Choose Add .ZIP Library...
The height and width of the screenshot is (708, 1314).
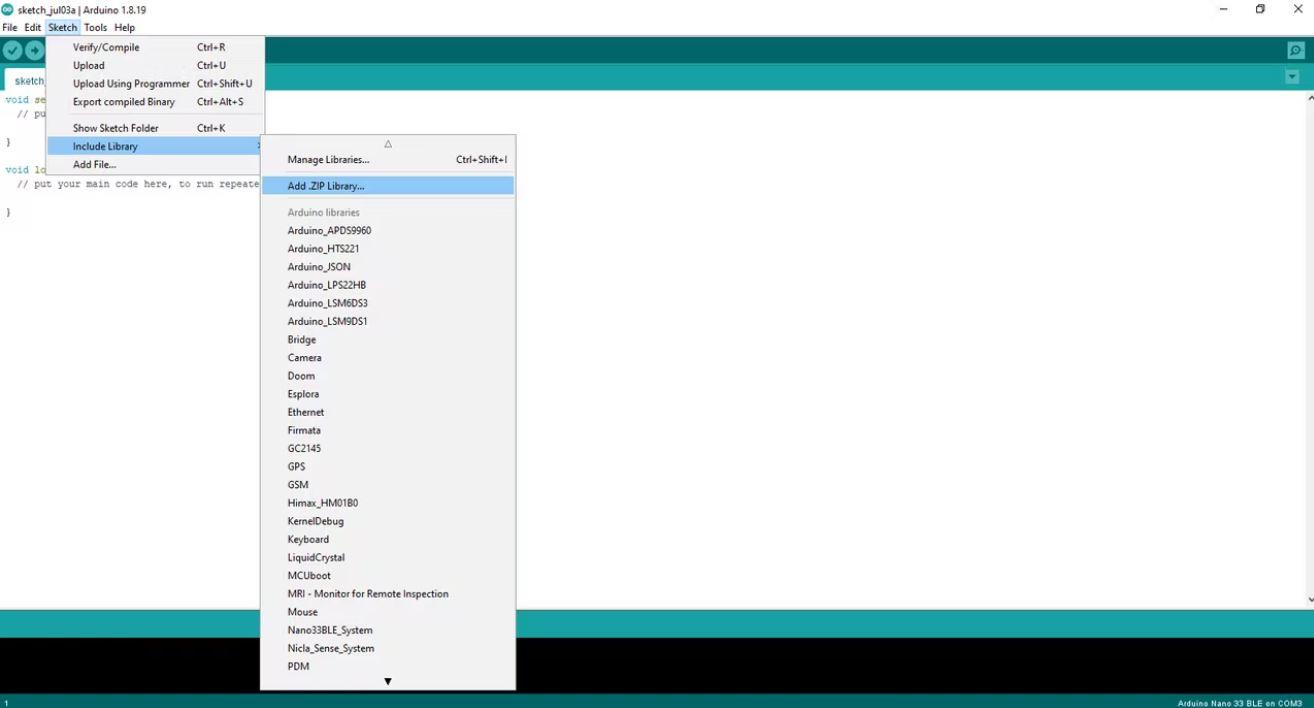[388, 186]
